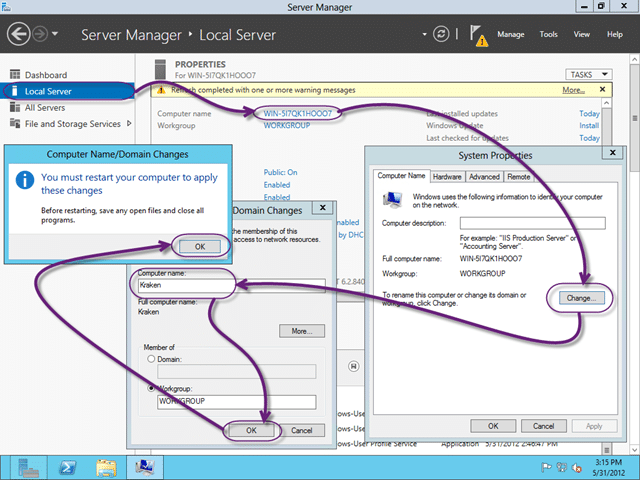Open the View menu
Screen dimensions: 640x480
(582, 34)
